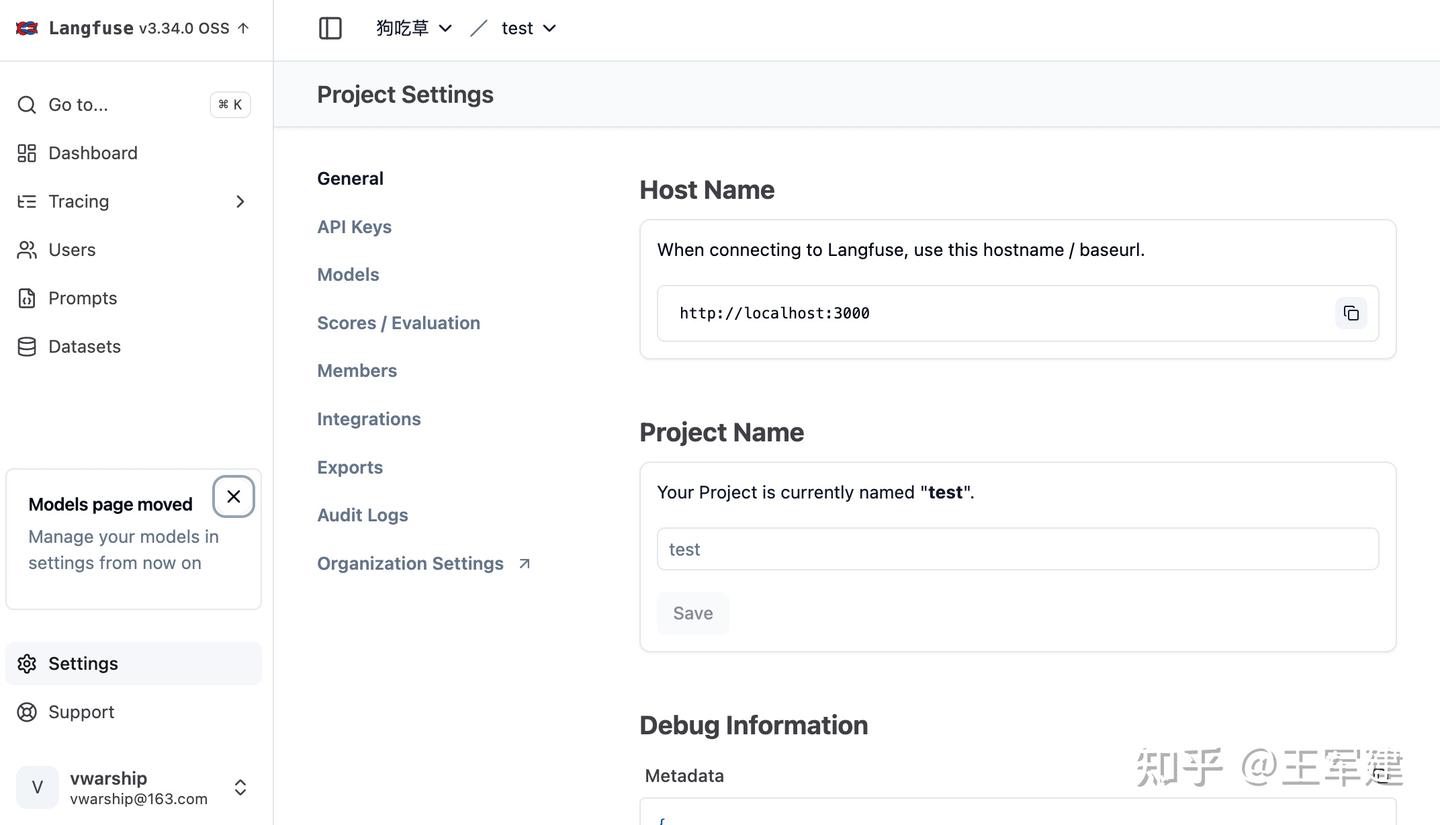The height and width of the screenshot is (825, 1440).
Task: Switch to the API Keys settings tab
Action: pyautogui.click(x=354, y=227)
